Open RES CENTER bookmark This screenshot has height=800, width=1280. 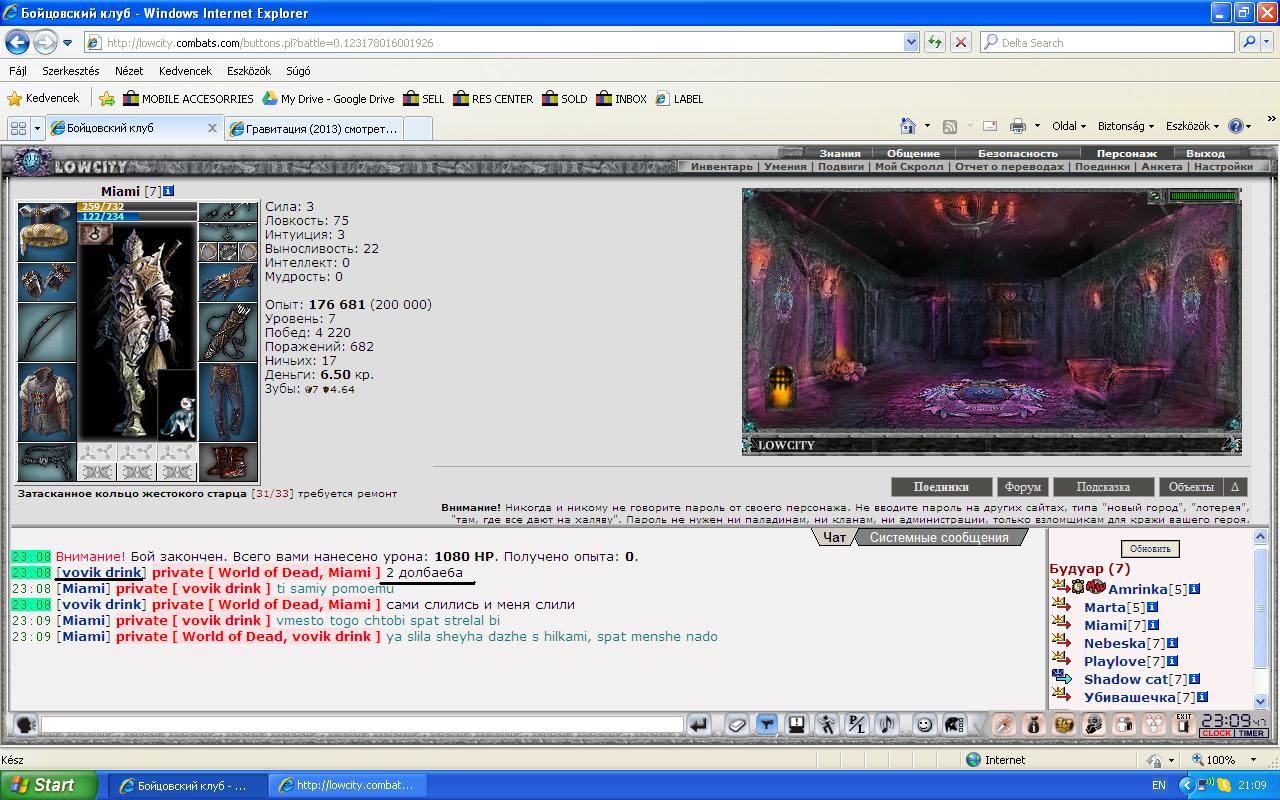pyautogui.click(x=493, y=99)
